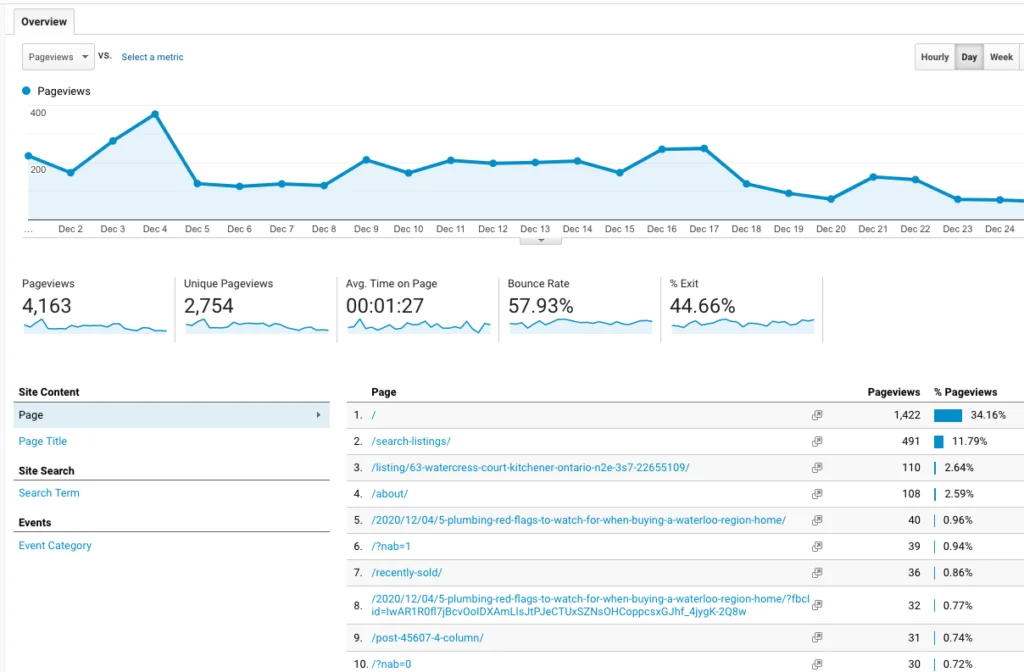Screen dimensions: 1024x672
Task: Open row 8 plumbing post fbclid link
Action: click(x=590, y=605)
